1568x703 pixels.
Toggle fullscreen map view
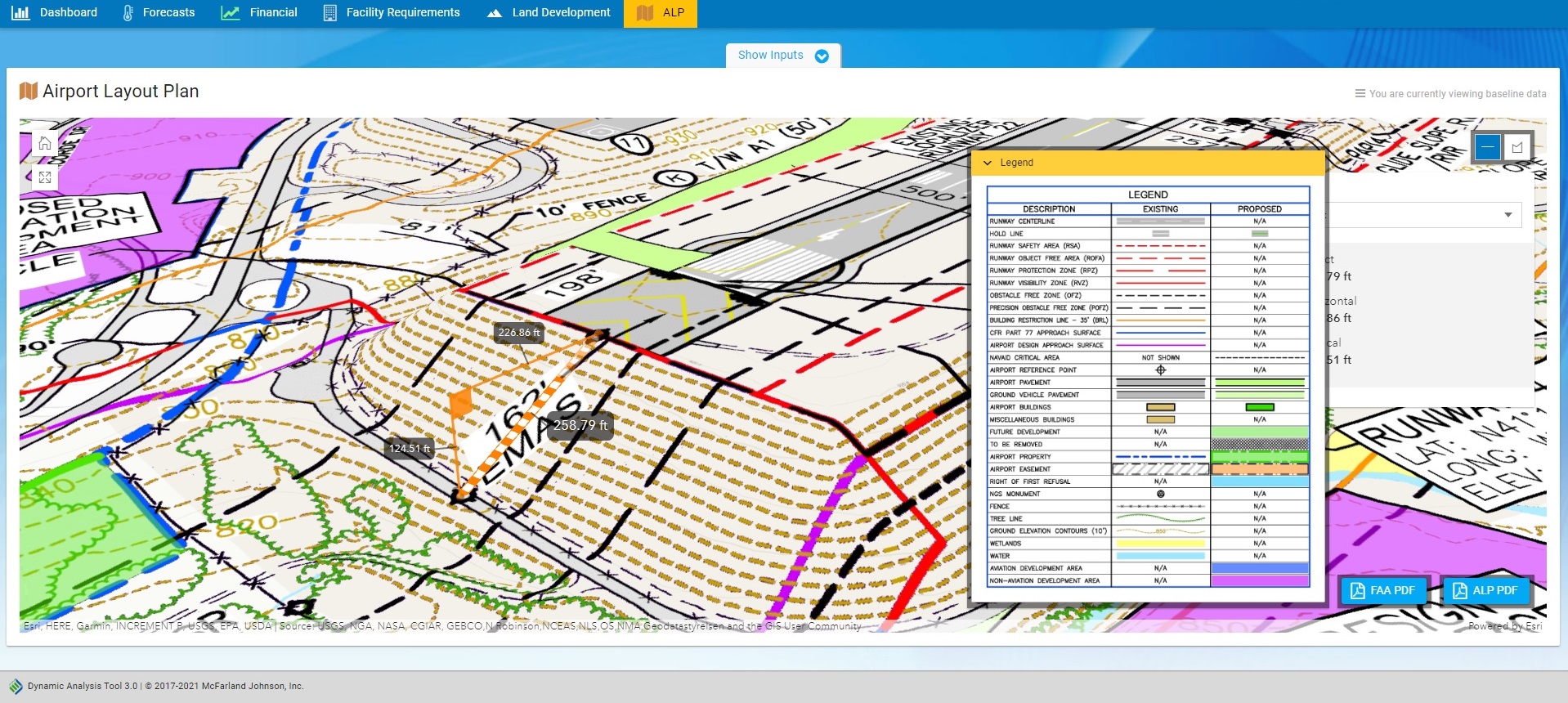[x=45, y=177]
